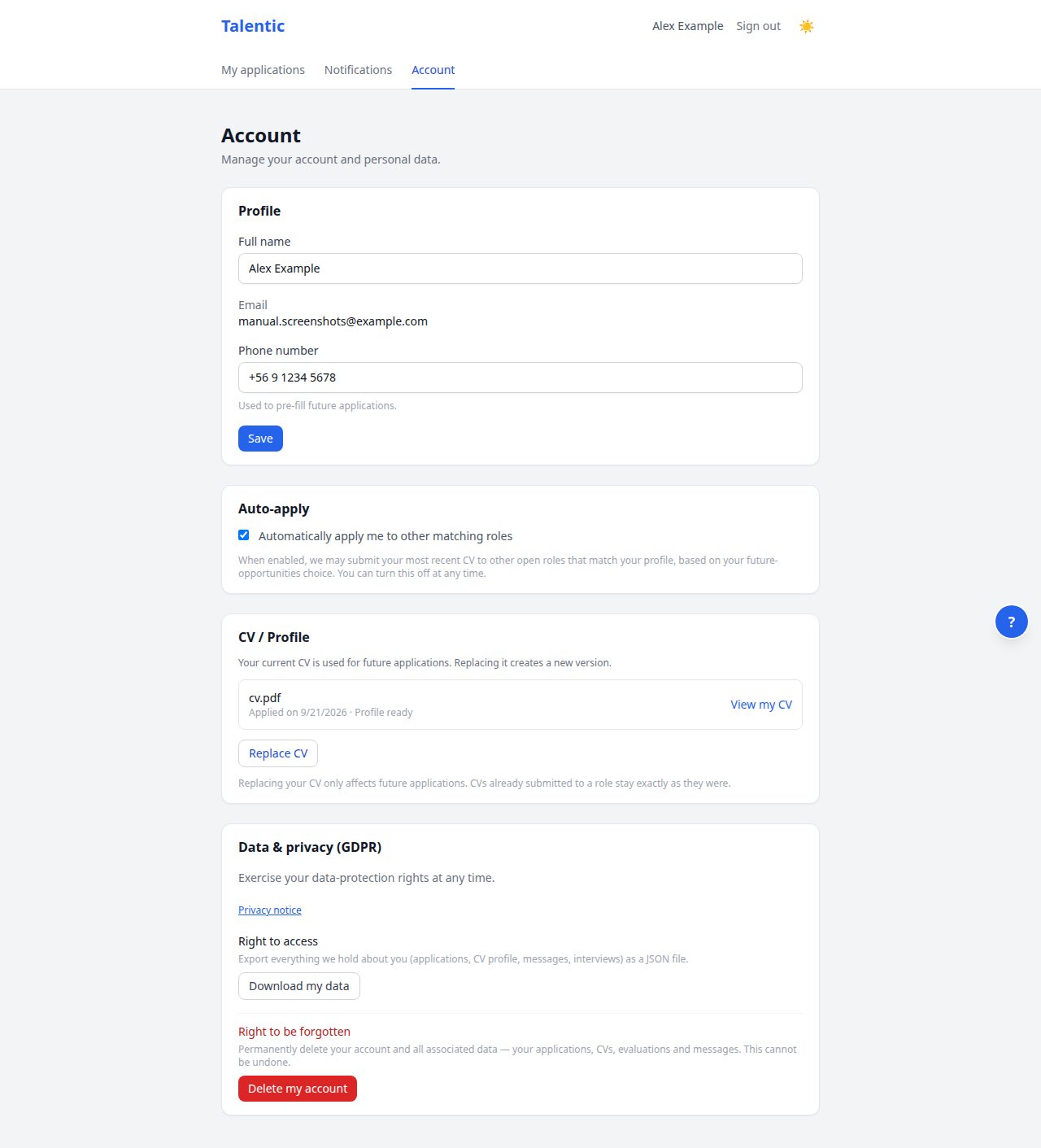Click the 'Right to access' heading
The image size is (1041, 1148).
point(278,941)
